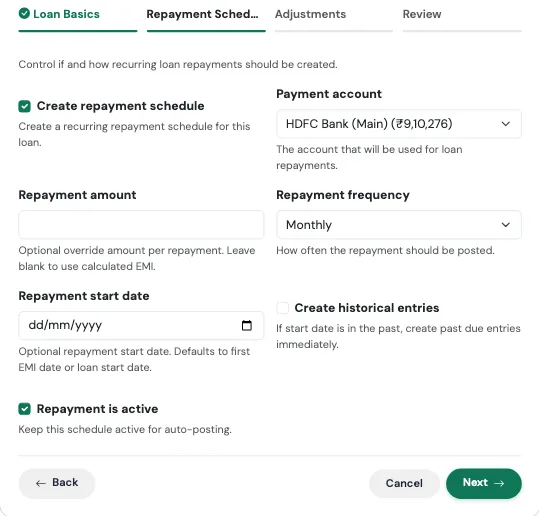The height and width of the screenshot is (516, 539).
Task: Click 'Keep this schedule active for auto-posting.' text
Action: 125,430
